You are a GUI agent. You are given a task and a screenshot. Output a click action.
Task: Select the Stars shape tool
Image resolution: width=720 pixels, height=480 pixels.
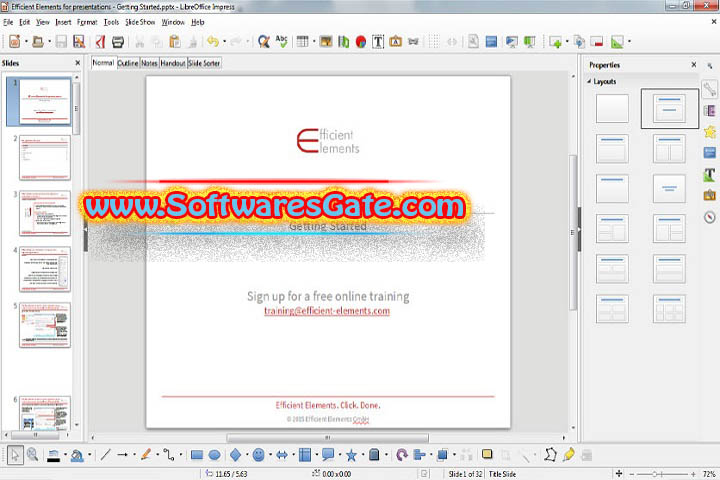[x=351, y=455]
